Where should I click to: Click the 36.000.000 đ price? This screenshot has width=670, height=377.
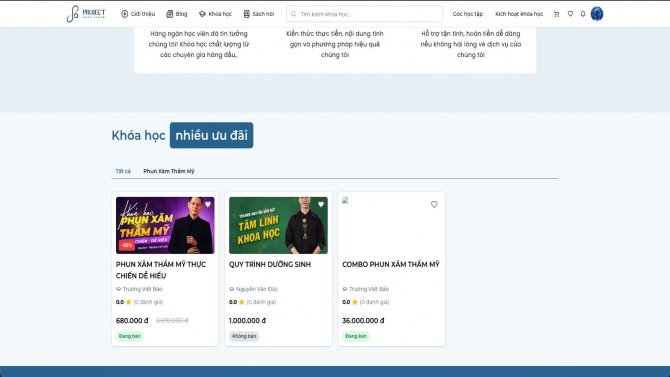[363, 321]
